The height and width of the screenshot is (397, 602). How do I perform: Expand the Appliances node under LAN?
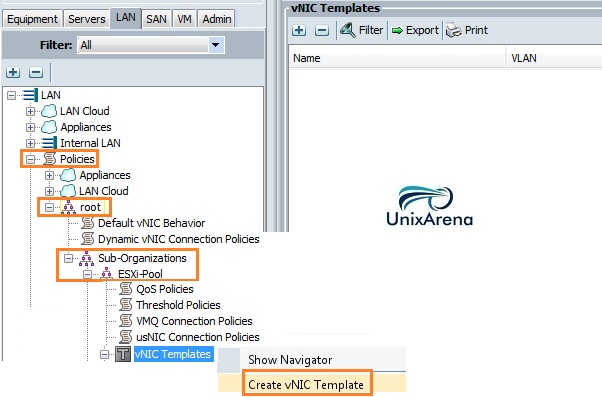click(30, 127)
